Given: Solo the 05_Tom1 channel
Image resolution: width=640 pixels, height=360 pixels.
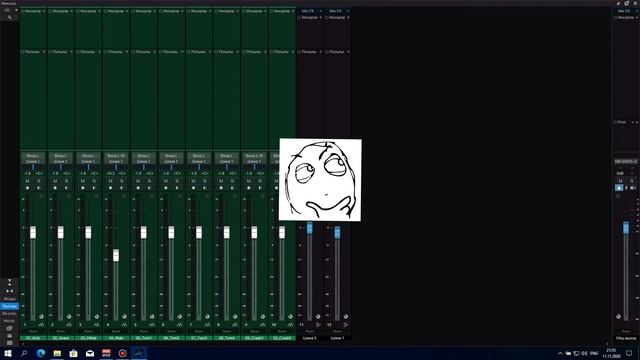Looking at the screenshot, I should [149, 181].
